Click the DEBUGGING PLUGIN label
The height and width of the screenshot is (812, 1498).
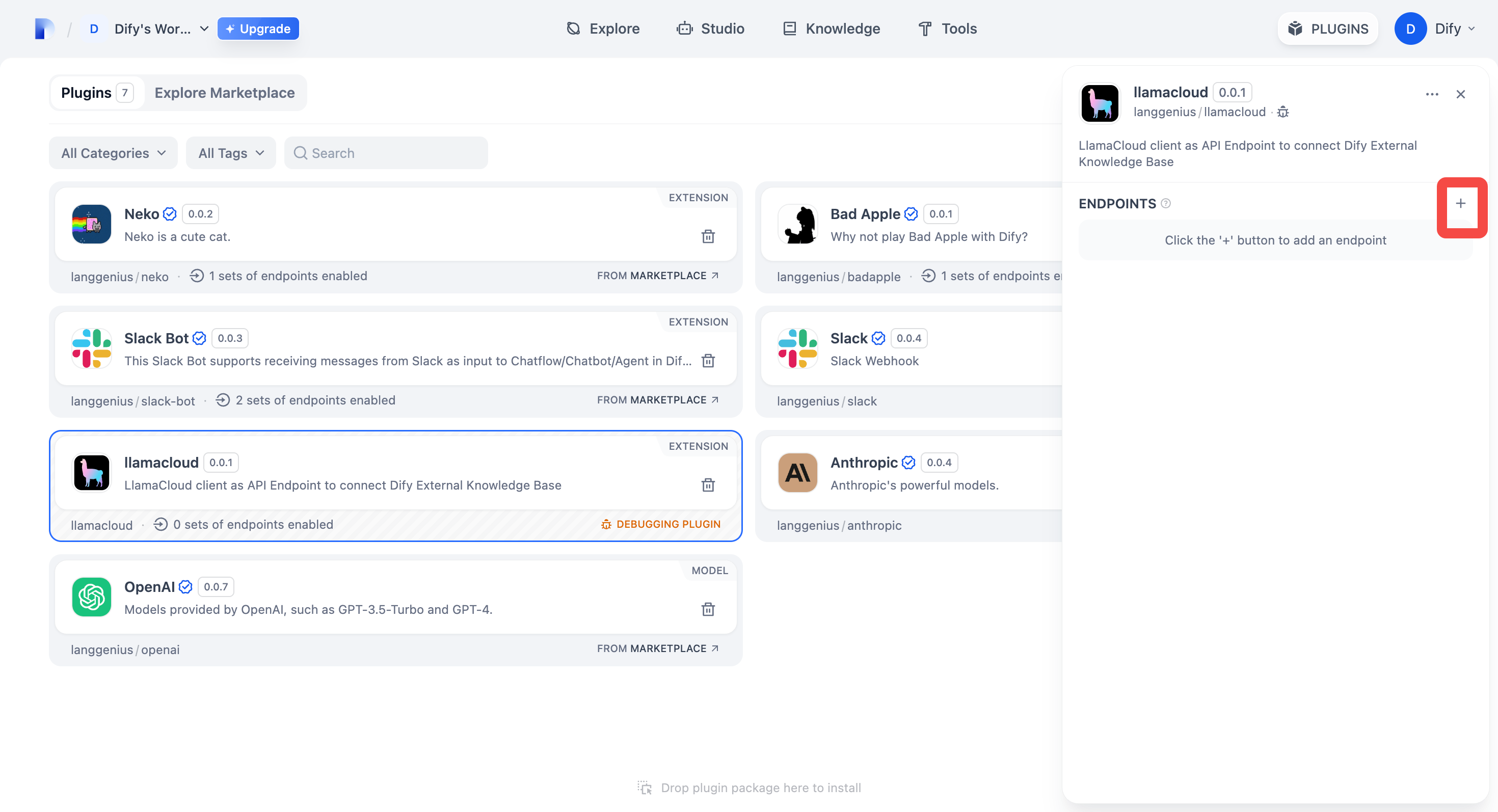(x=661, y=524)
